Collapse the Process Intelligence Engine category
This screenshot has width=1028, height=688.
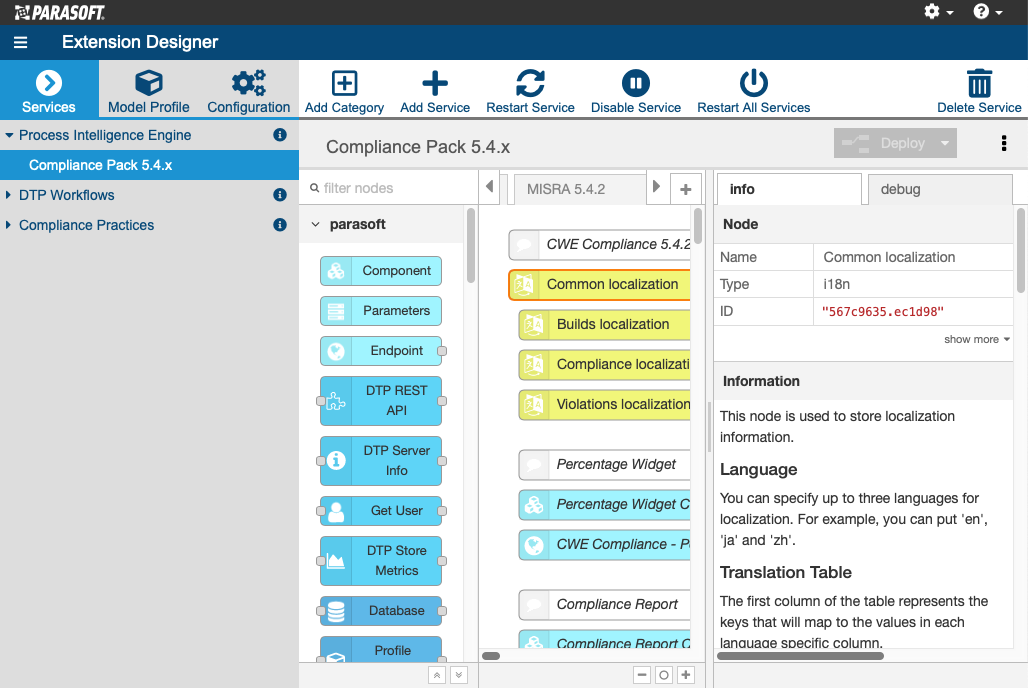[9, 135]
